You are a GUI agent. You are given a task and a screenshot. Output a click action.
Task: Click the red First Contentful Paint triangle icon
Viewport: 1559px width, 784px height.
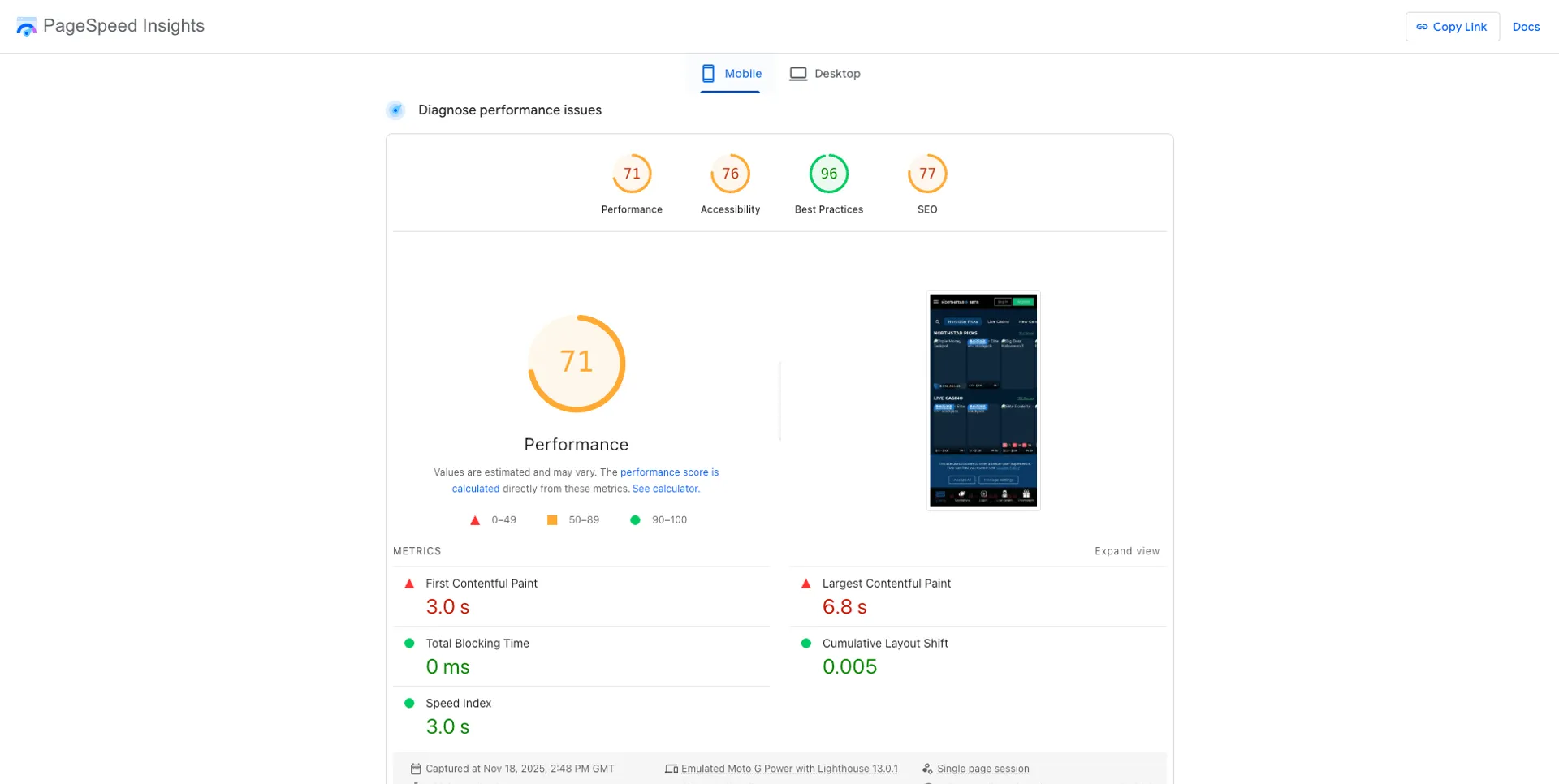tap(409, 583)
